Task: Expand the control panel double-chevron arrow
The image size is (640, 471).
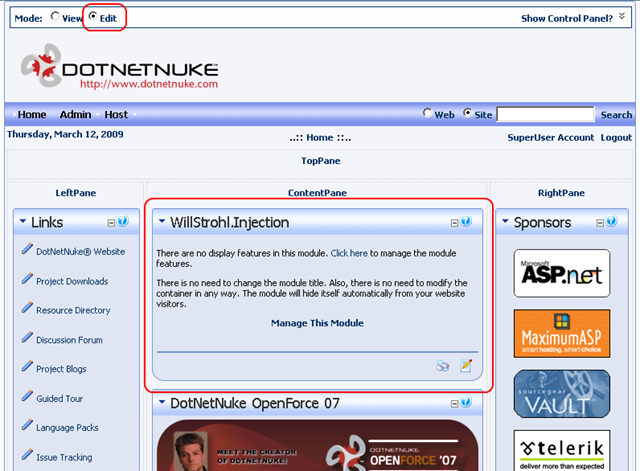Action: pyautogui.click(x=622, y=17)
